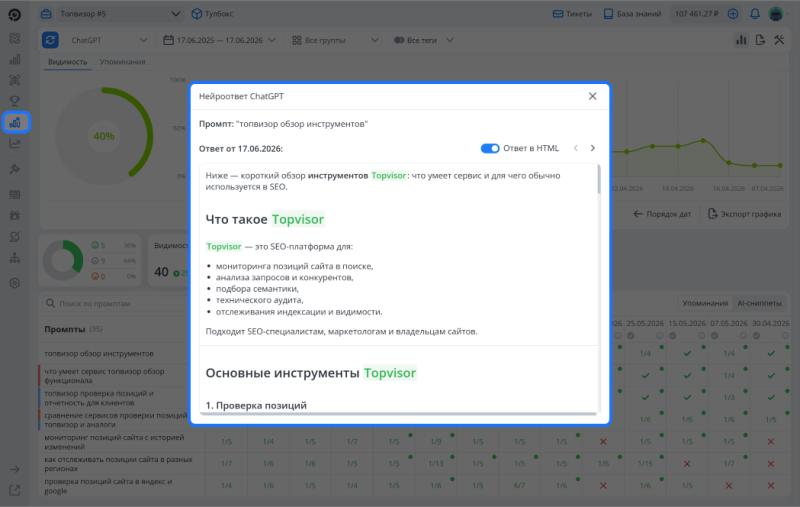Open the second sidebar icon under the logo
The image size is (800, 507).
[x=15, y=38]
